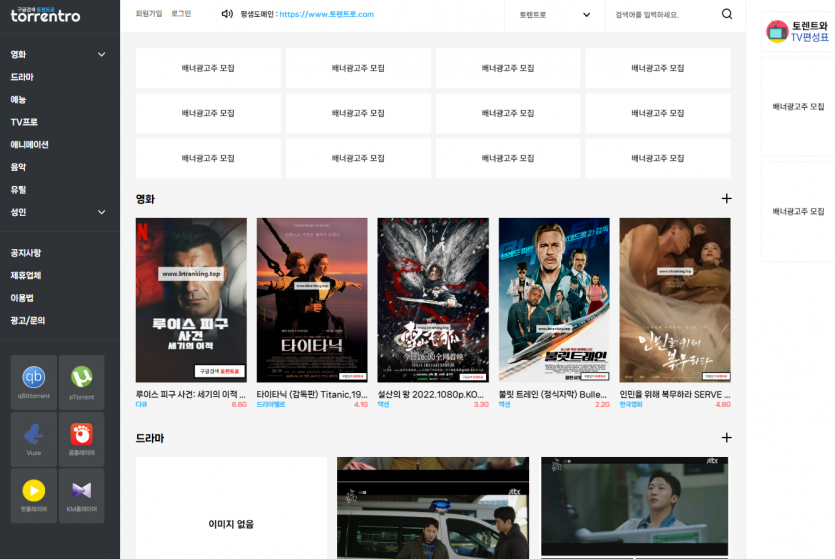This screenshot has height=559, width=835.
Task: Open the 토렌트로 search category dropdown
Action: click(x=554, y=15)
